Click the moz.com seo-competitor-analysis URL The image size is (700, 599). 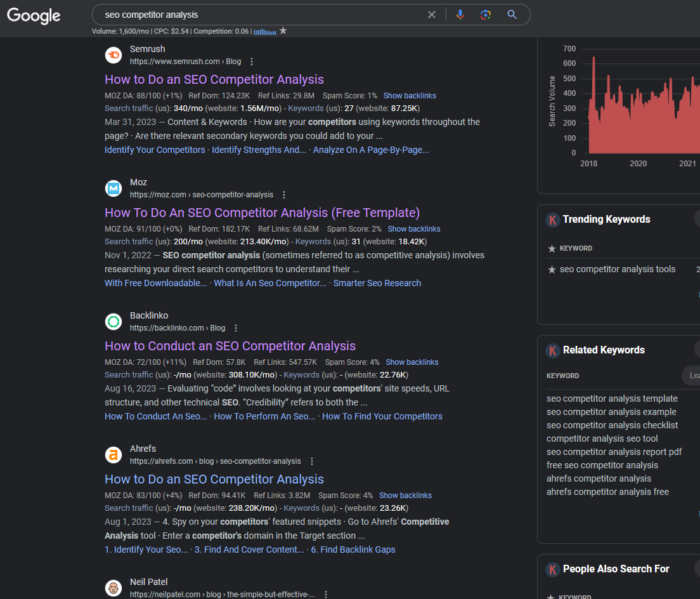(x=201, y=195)
